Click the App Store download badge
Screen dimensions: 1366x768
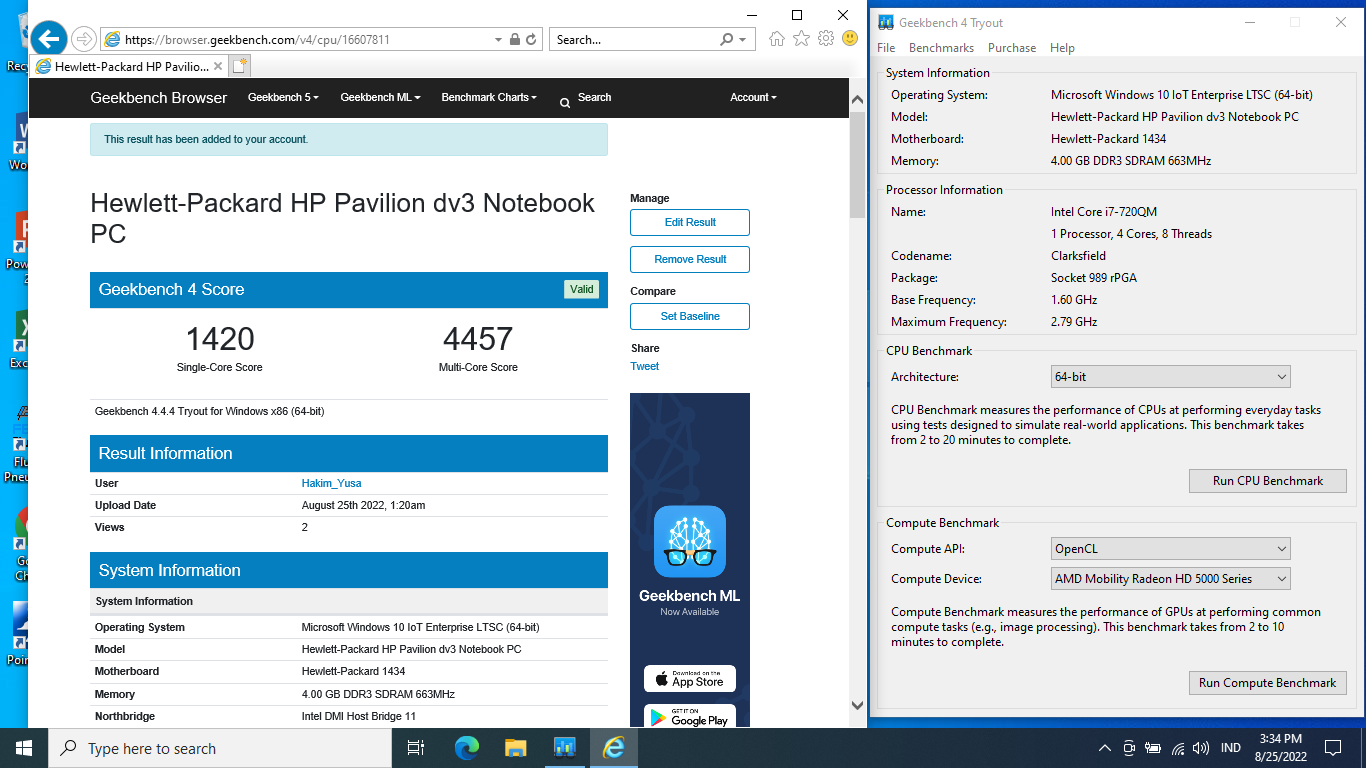pyautogui.click(x=690, y=679)
